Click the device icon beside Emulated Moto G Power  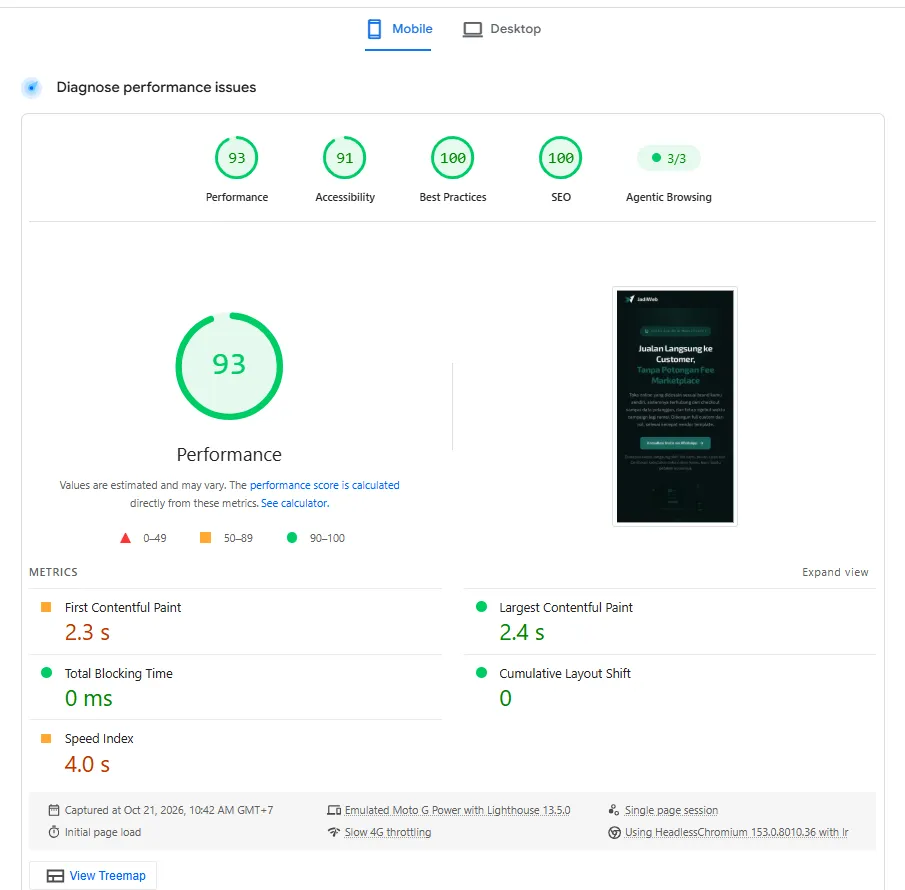[x=334, y=810]
